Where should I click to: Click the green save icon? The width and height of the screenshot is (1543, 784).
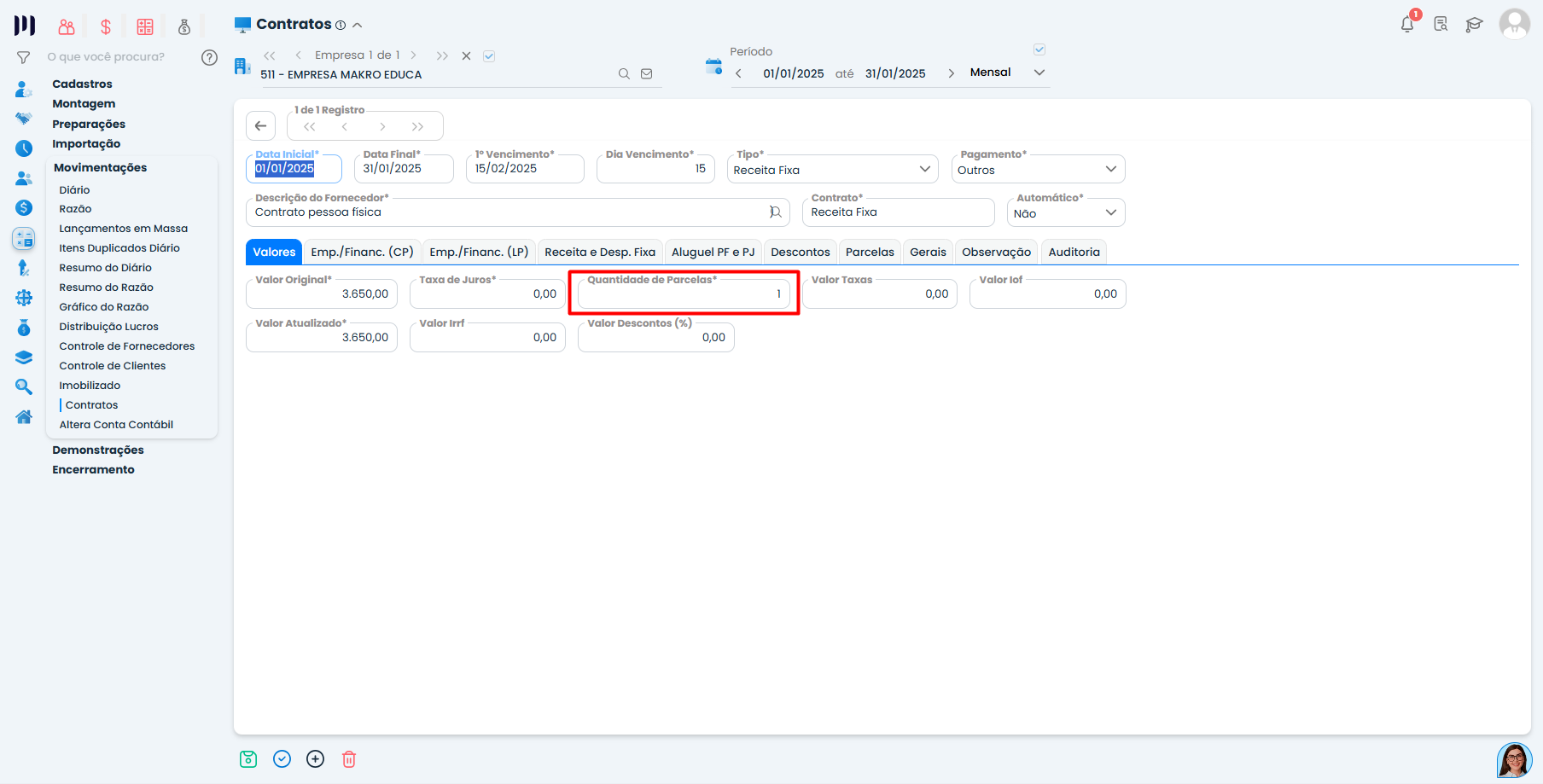(x=248, y=759)
